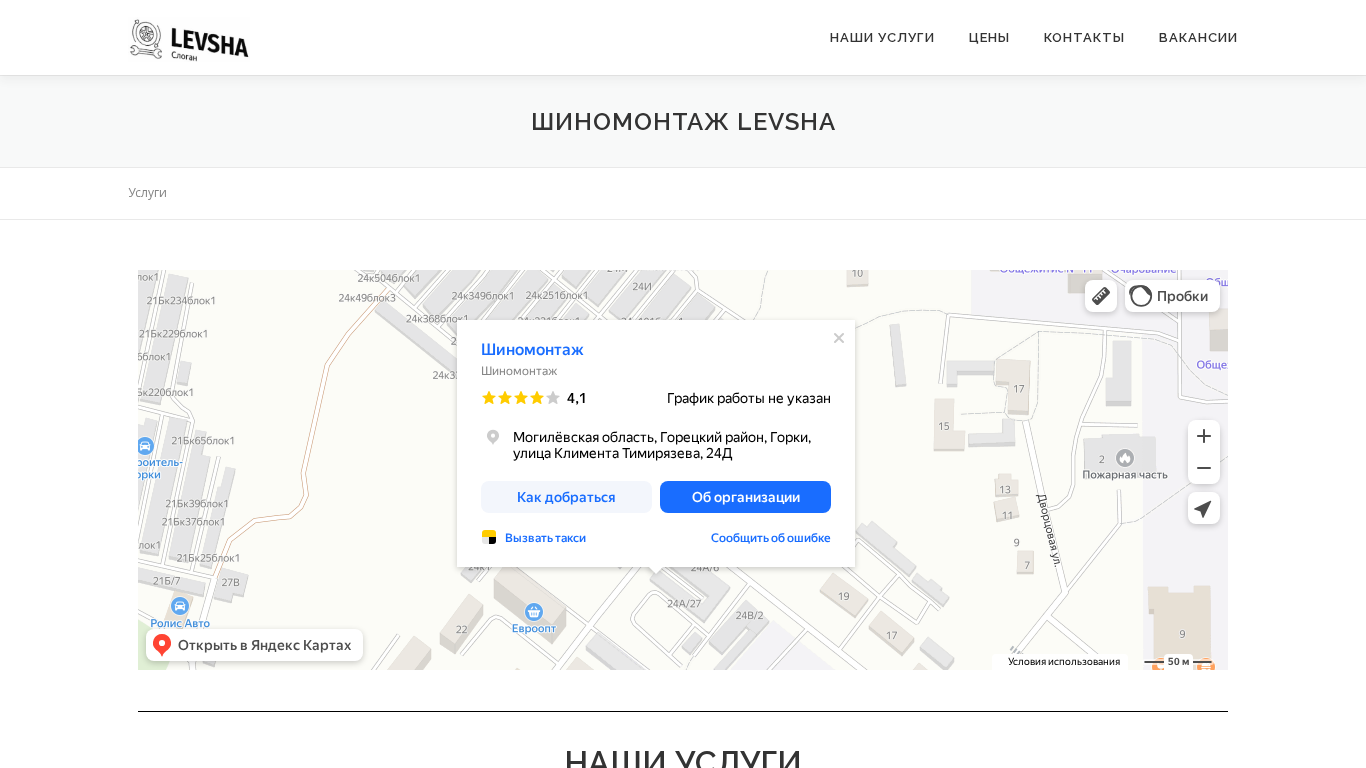The image size is (1366, 768).
Task: Open the blue Шиномонтаж title link
Action: click(x=532, y=349)
